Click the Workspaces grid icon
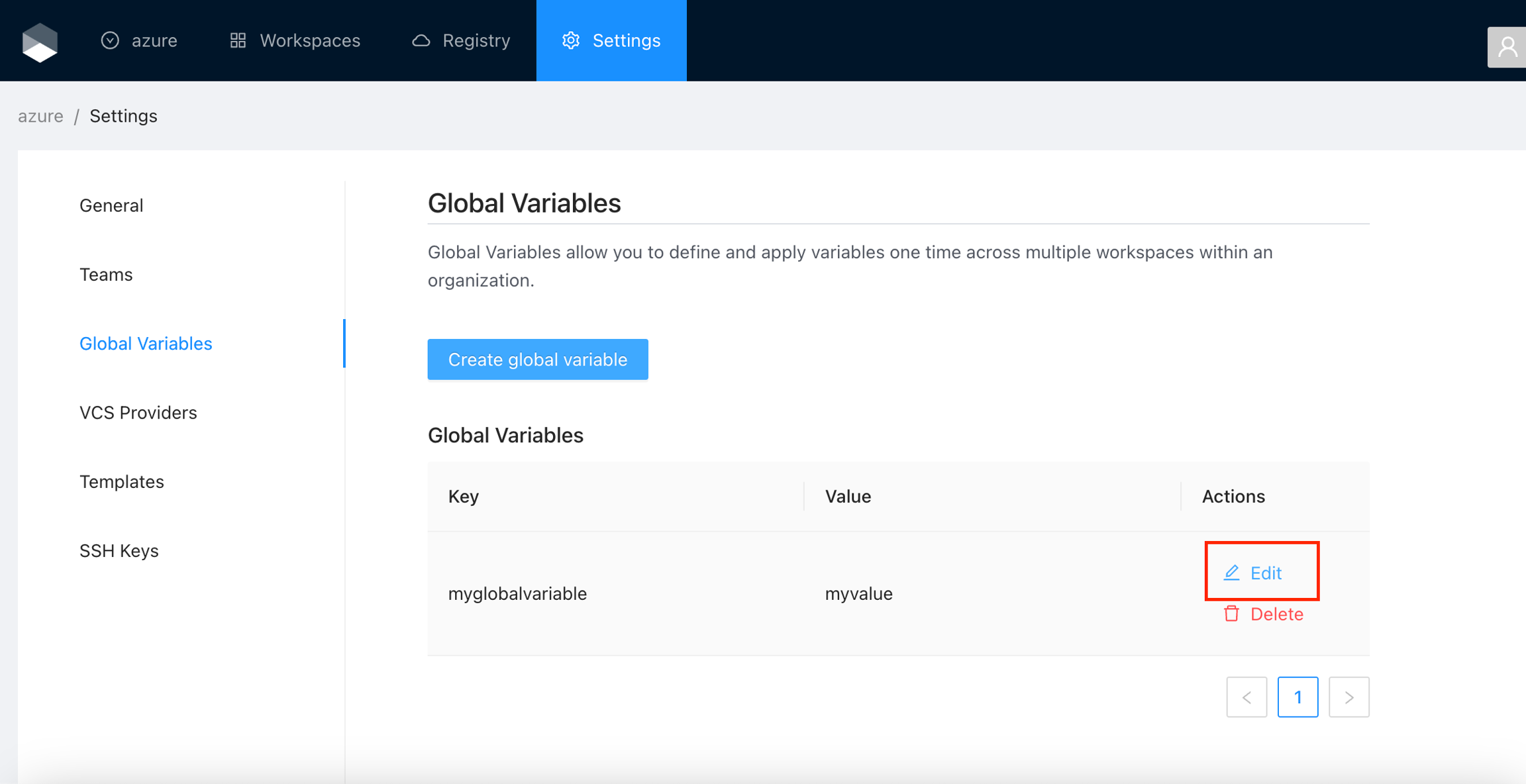This screenshot has height=784, width=1526. click(238, 41)
